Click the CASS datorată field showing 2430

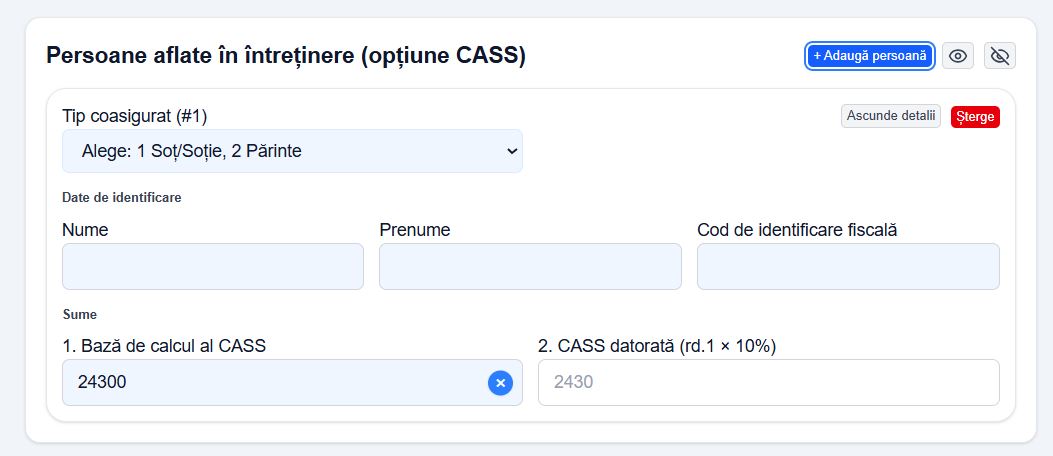coord(768,382)
